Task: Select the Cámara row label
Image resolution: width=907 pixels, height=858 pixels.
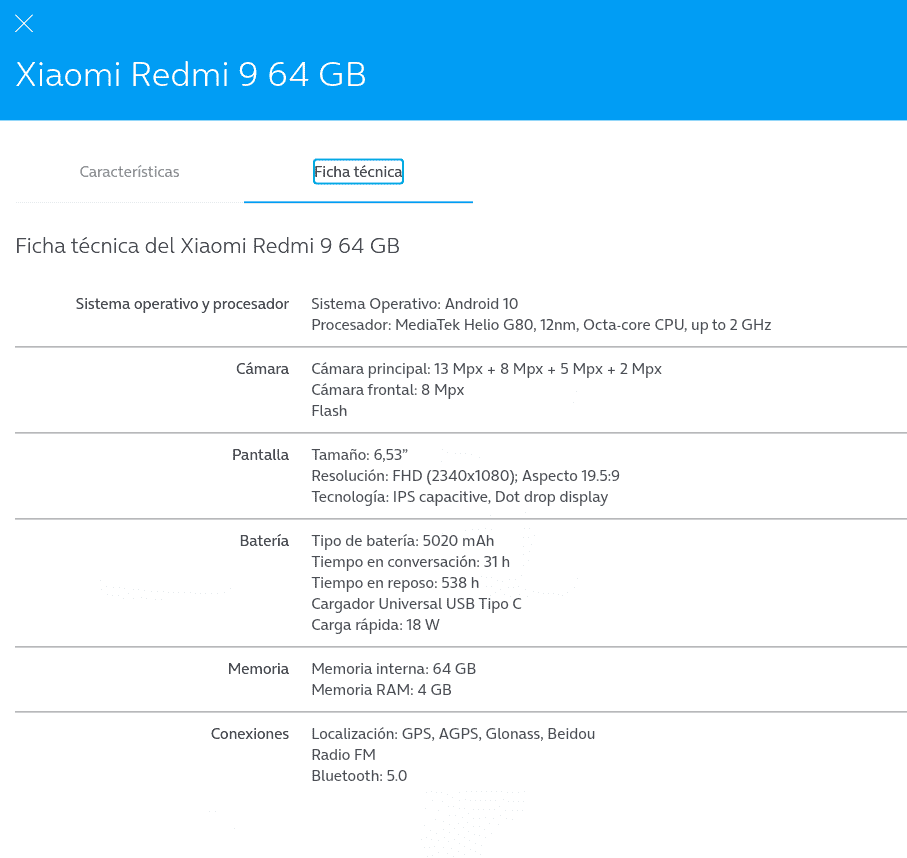Action: click(262, 369)
